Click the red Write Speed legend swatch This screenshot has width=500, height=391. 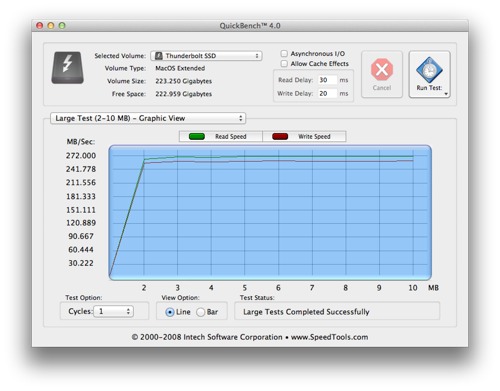tap(280, 136)
